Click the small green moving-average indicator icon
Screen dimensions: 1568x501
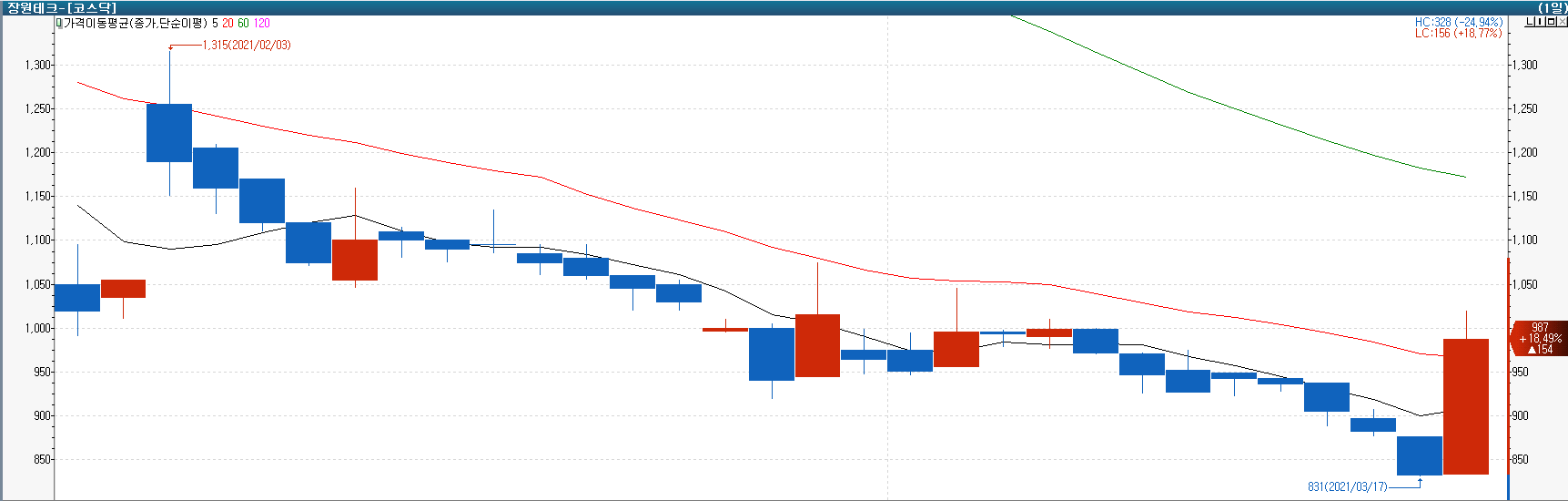pos(59,24)
